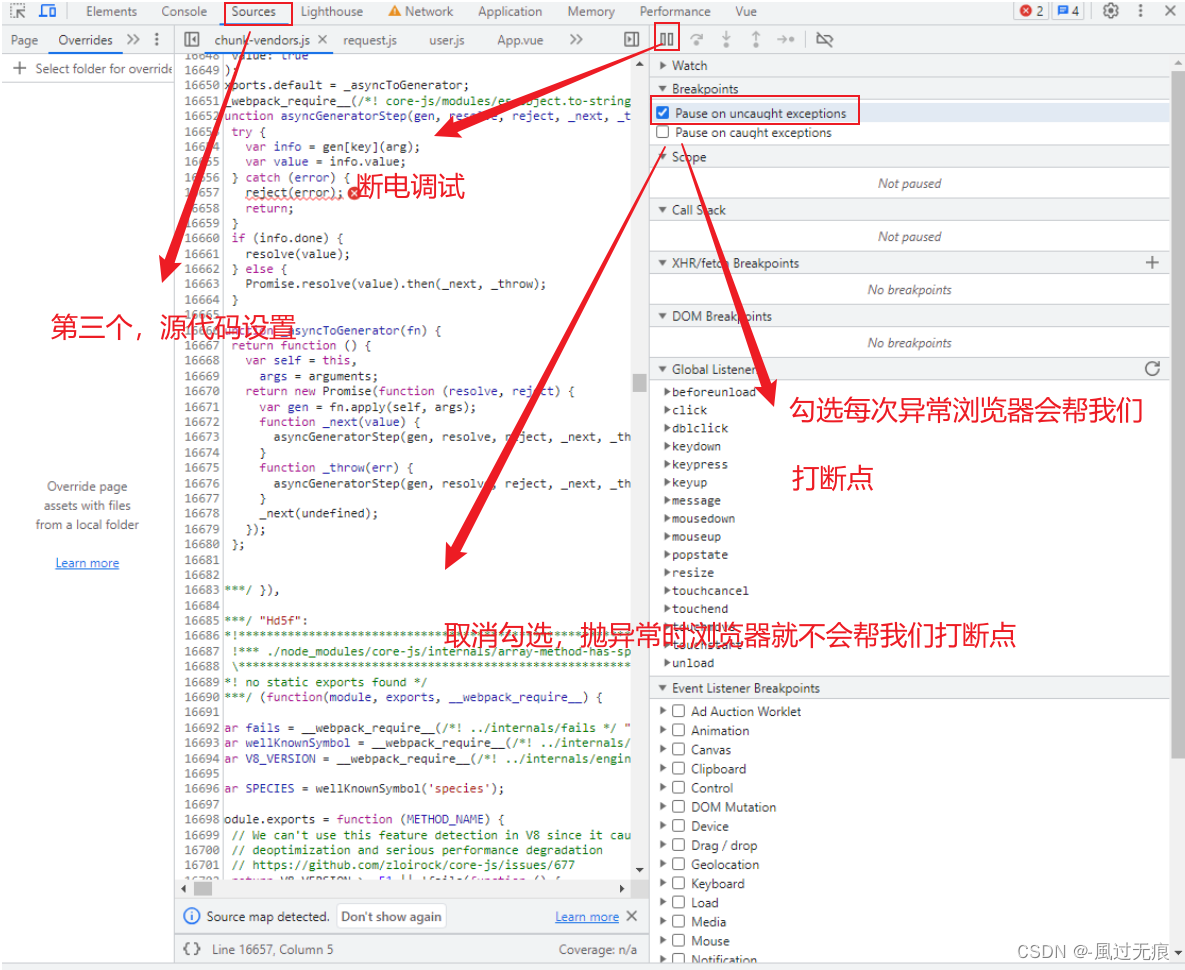Click code editor vertical scrollbar thumb
The image size is (1185, 970).
point(639,382)
